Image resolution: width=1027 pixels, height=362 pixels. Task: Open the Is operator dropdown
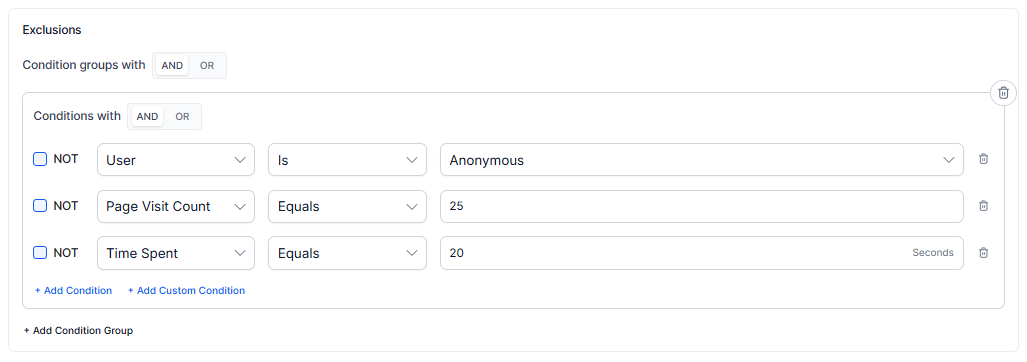pos(347,160)
